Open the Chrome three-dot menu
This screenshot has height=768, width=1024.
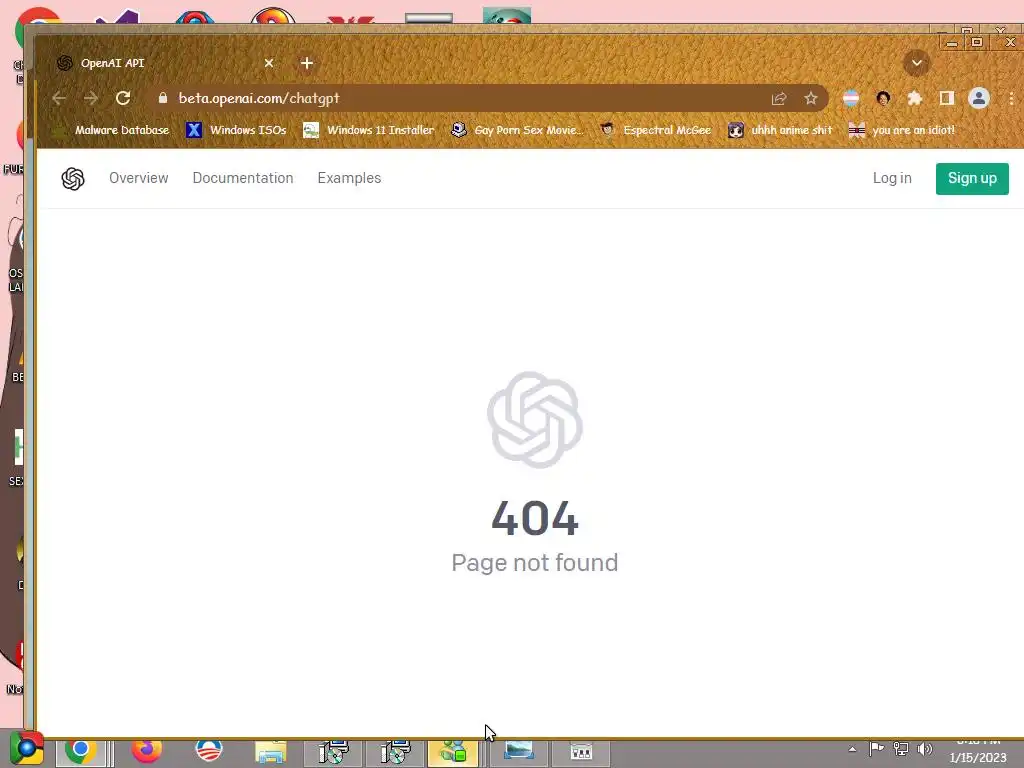pos(1011,99)
